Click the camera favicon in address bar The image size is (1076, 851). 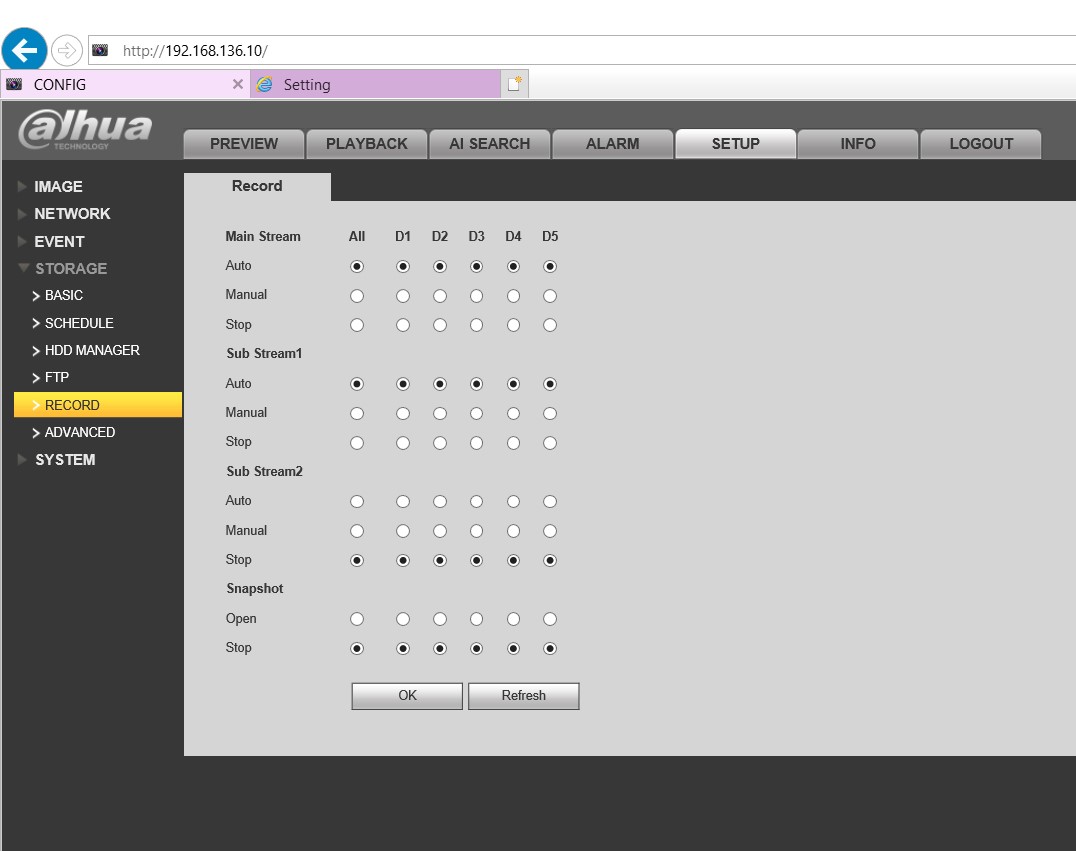(100, 50)
